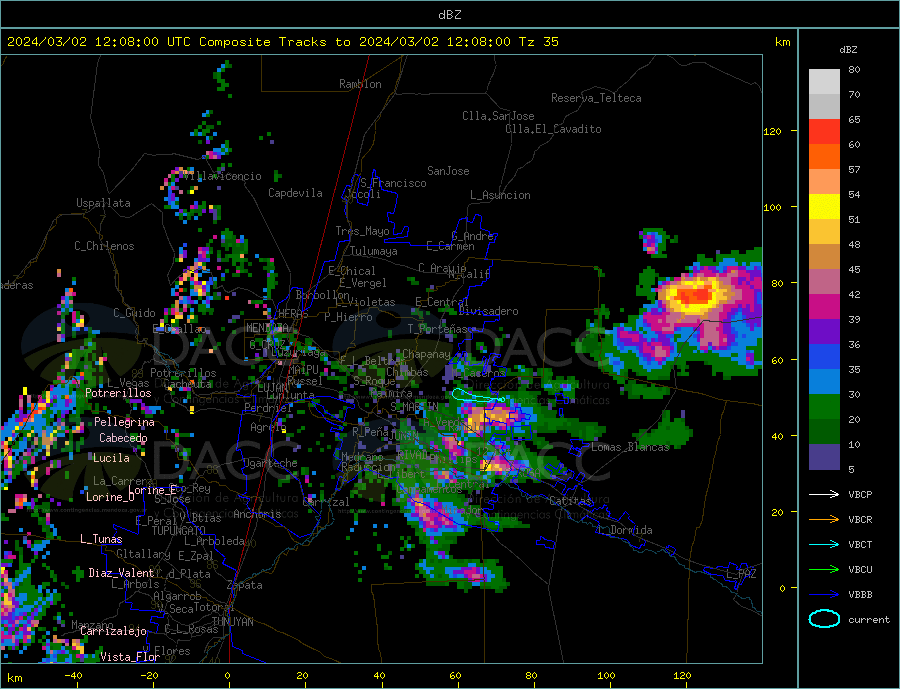
Task: Click the C_Chilenos place label
Action: pyautogui.click(x=104, y=246)
